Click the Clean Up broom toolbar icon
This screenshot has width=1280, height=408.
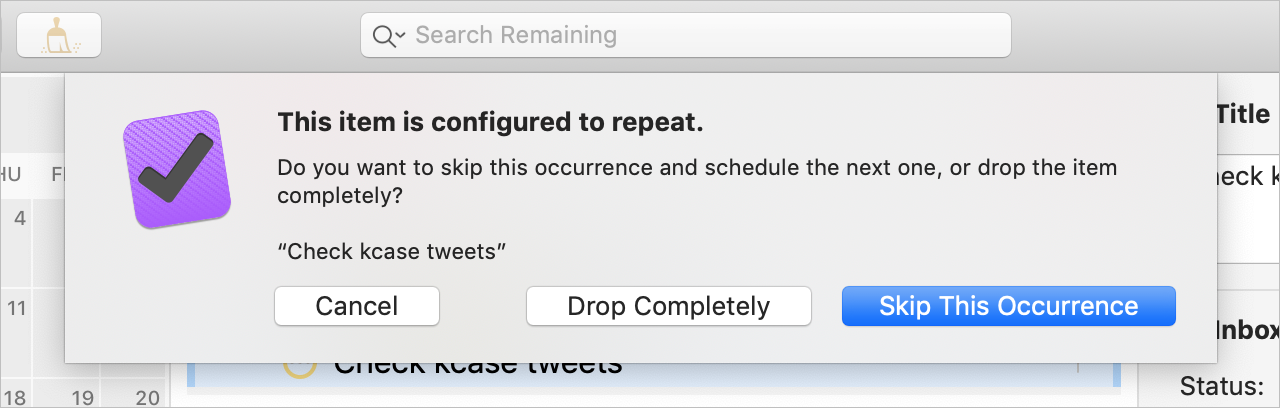[58, 35]
